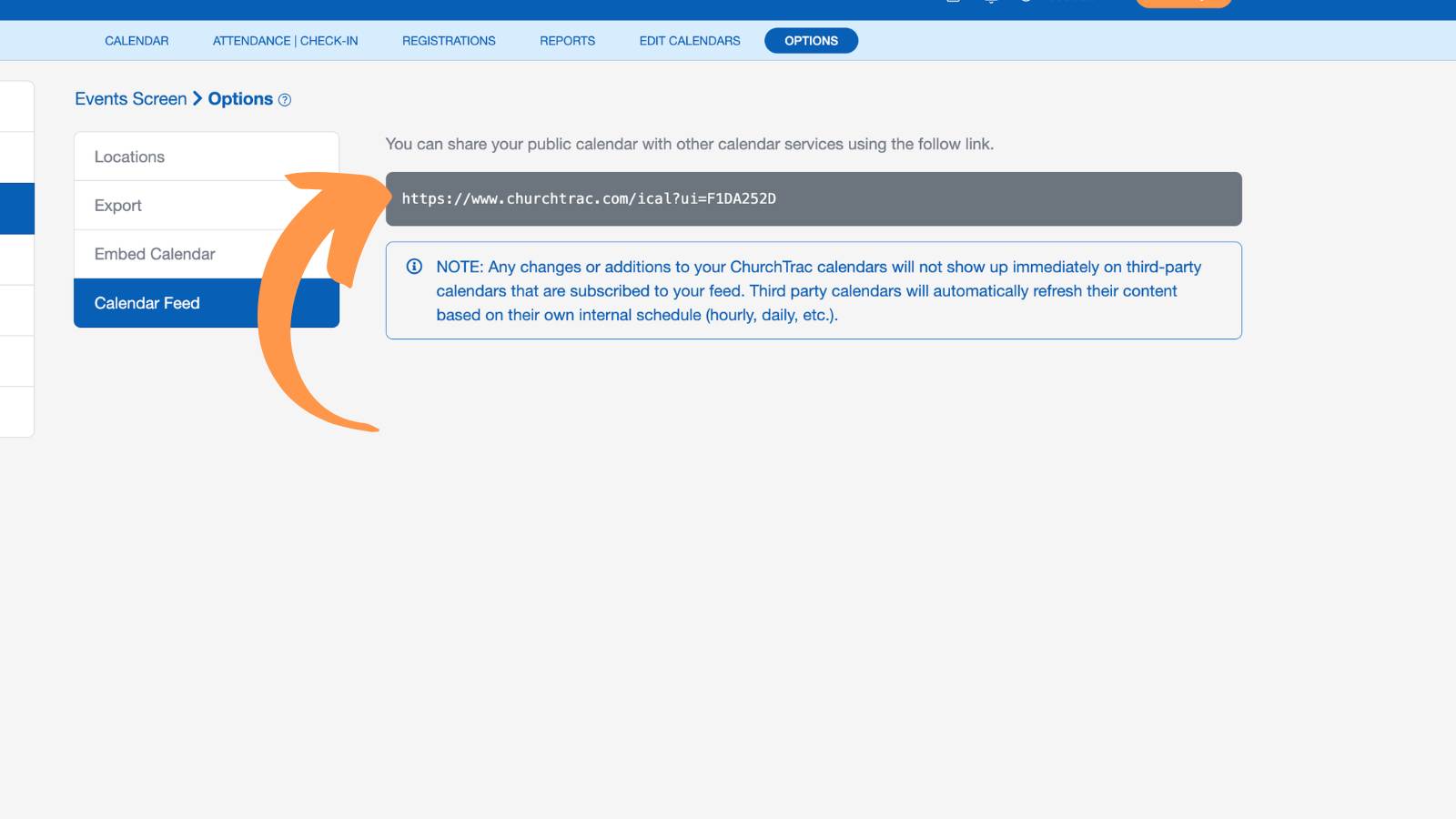
Task: Switch to the REGISTRATIONS tab
Action: point(449,41)
